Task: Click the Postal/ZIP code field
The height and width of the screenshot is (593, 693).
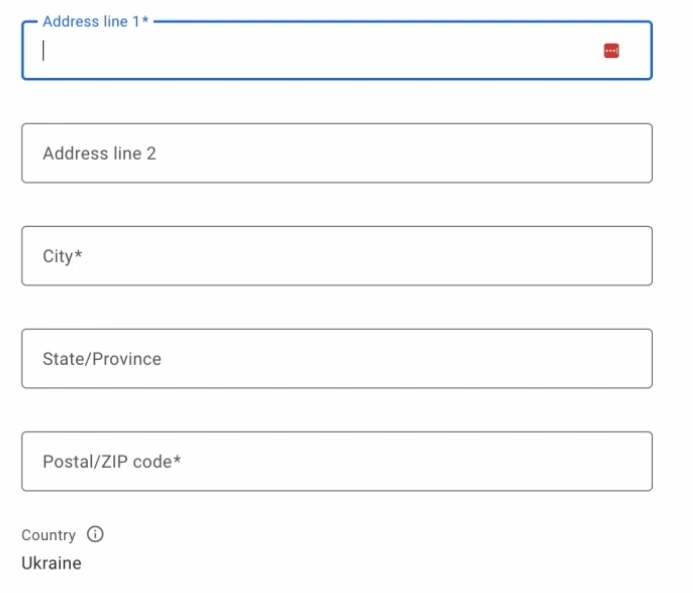Action: coord(336,461)
